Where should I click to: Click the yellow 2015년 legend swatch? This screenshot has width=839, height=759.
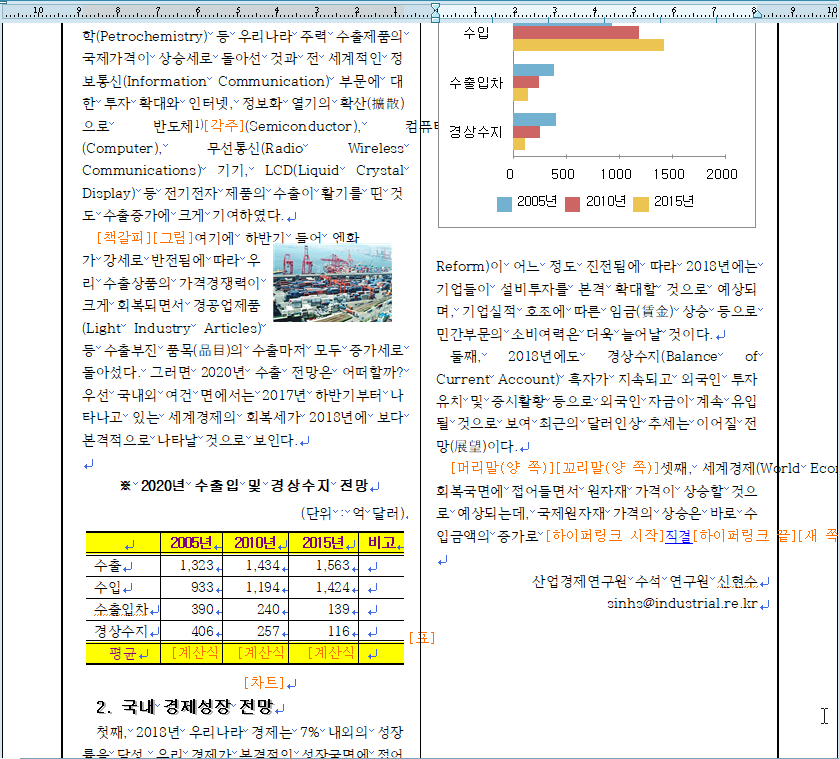pos(640,204)
